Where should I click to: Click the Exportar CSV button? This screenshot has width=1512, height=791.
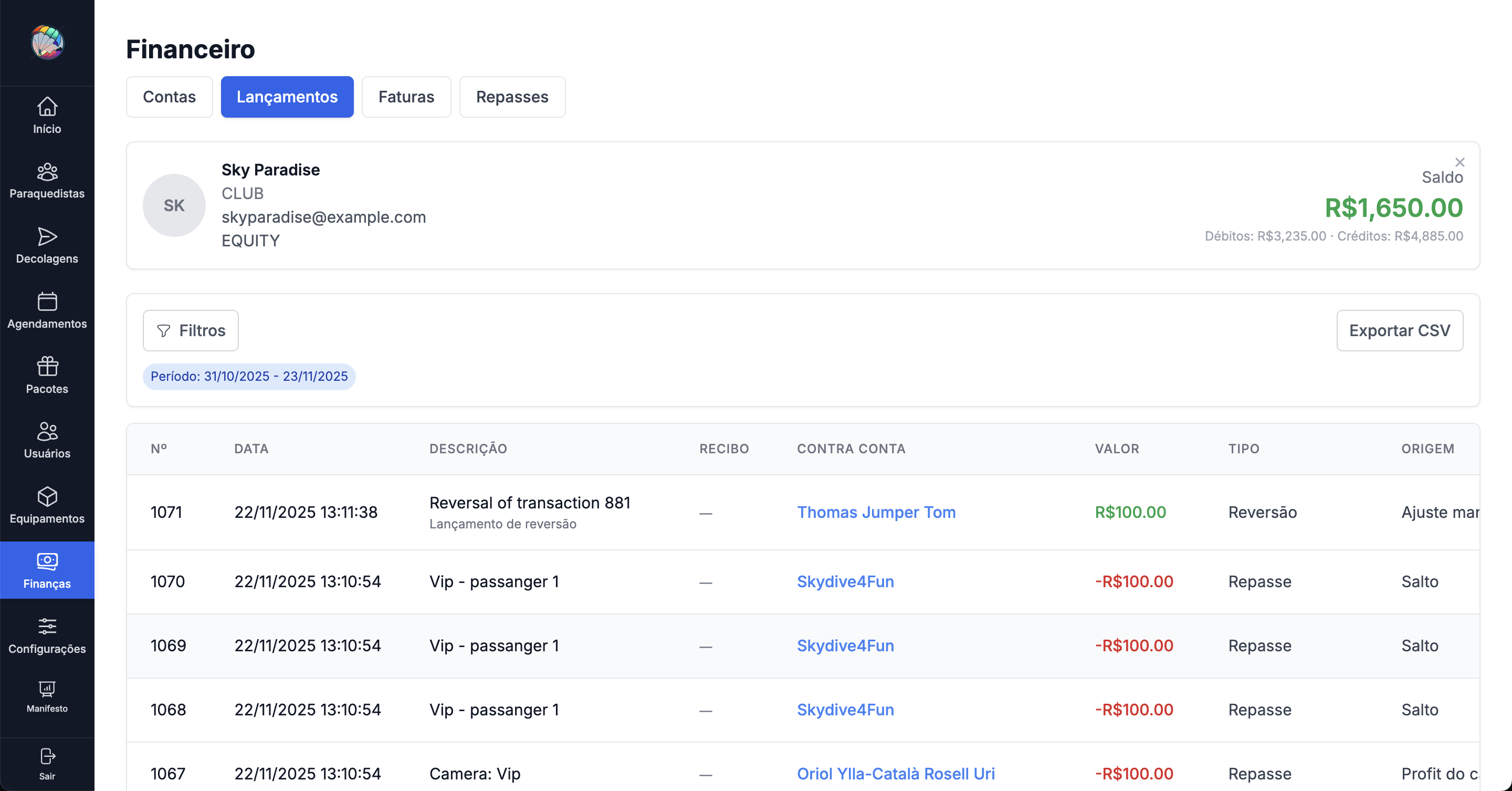[x=1400, y=330]
